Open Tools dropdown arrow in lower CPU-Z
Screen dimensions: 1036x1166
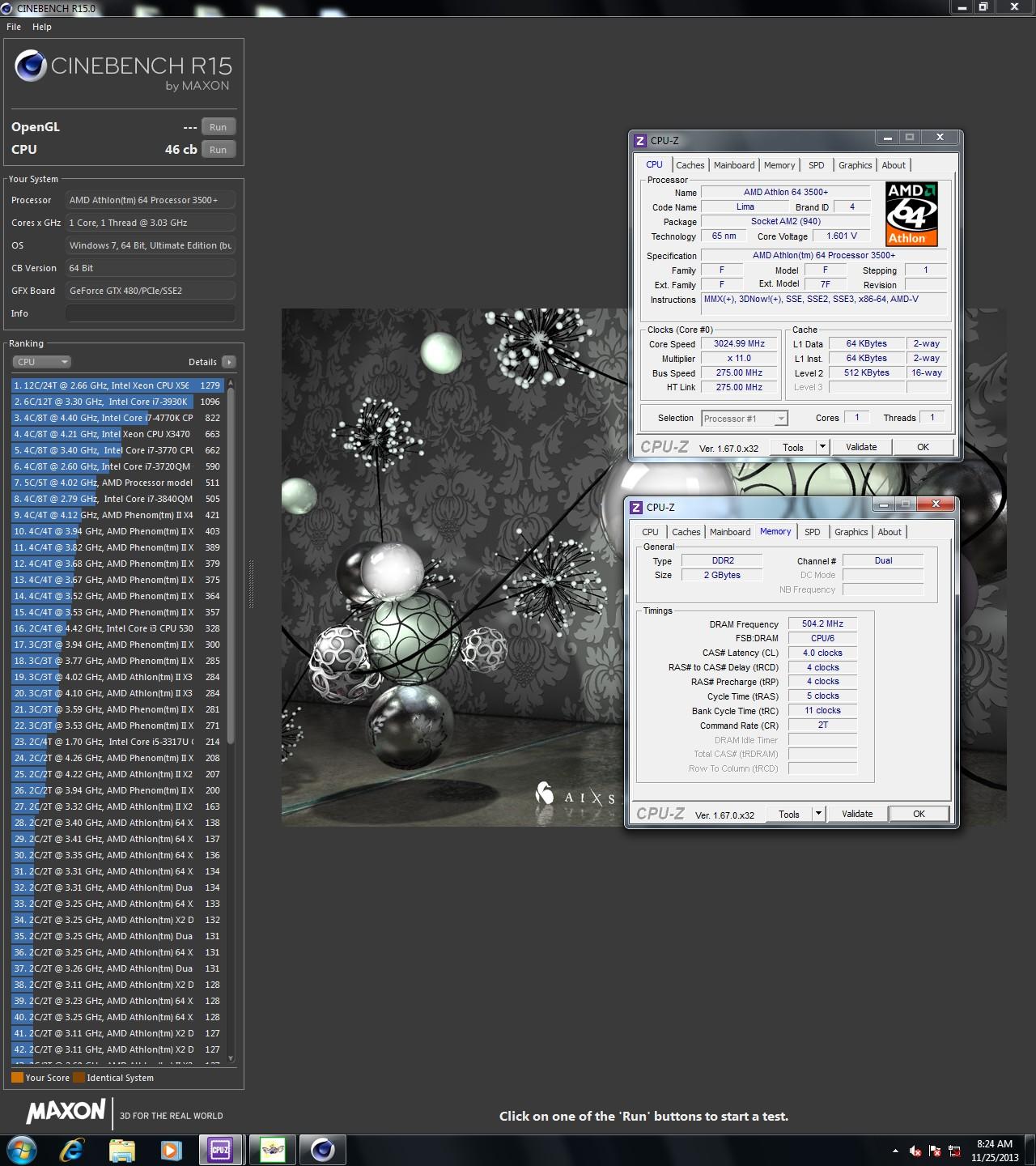click(818, 814)
